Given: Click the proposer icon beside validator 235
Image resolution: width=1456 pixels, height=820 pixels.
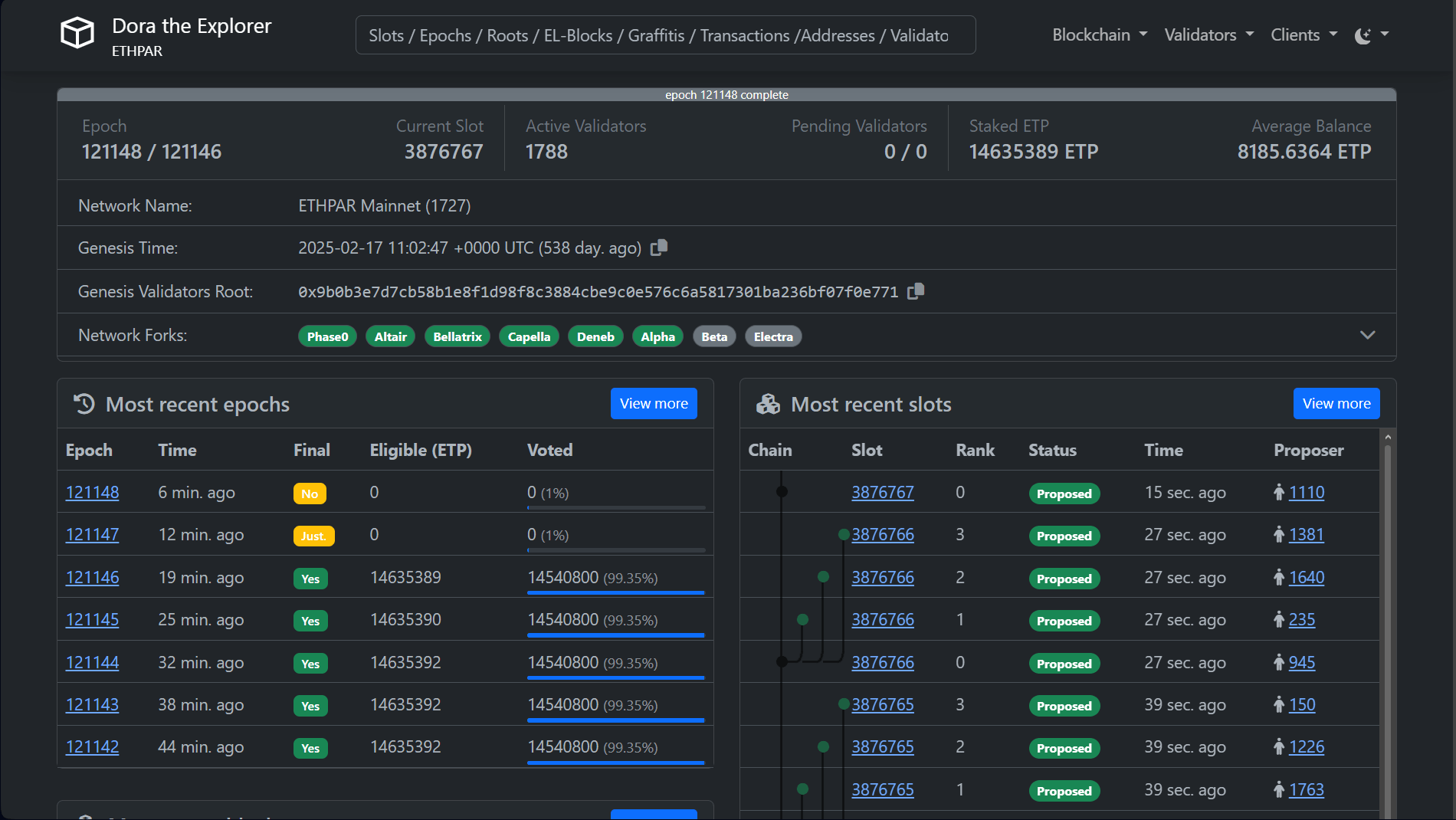Looking at the screenshot, I should click(1279, 619).
